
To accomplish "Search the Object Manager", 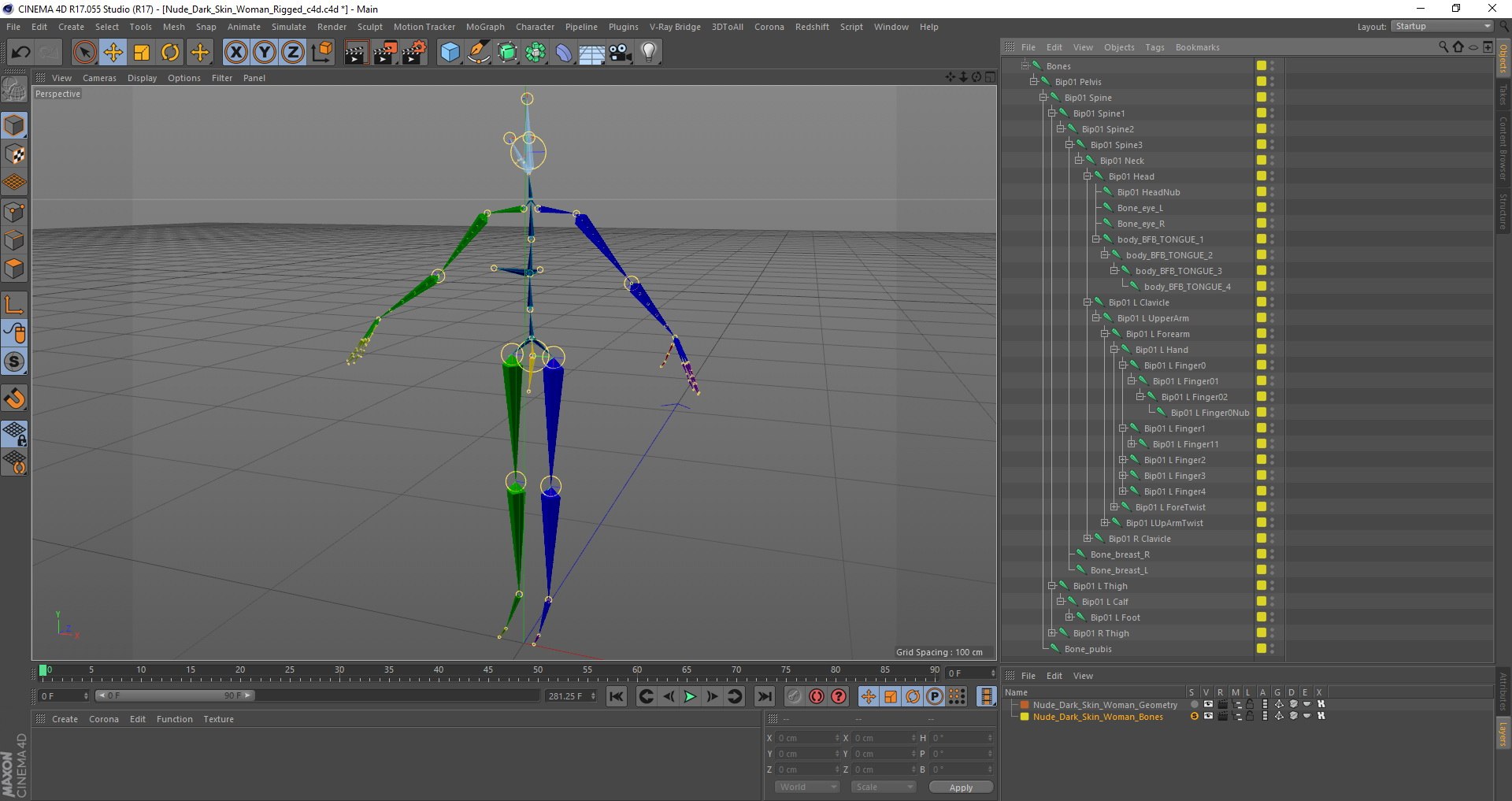I will pos(1443,47).
